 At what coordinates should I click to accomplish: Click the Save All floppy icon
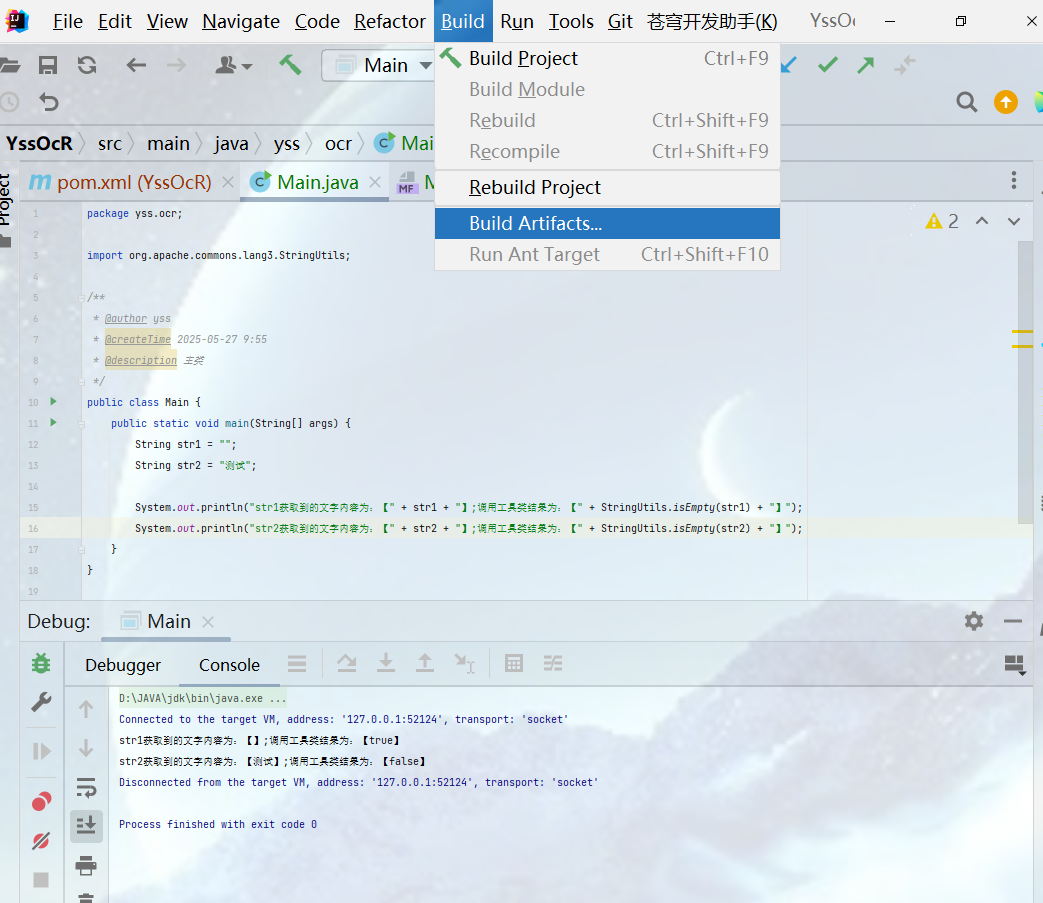48,65
